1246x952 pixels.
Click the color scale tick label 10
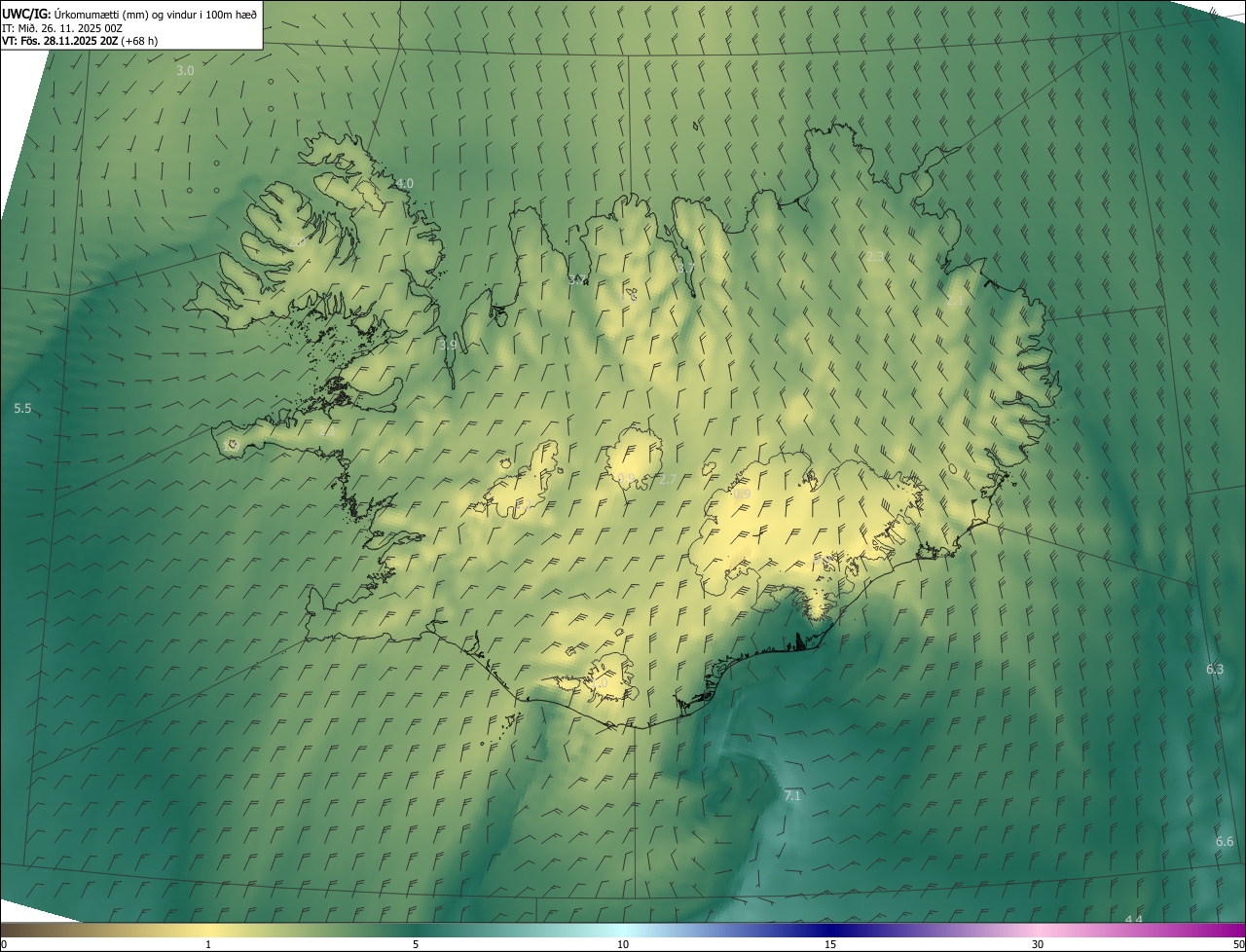tap(623, 944)
